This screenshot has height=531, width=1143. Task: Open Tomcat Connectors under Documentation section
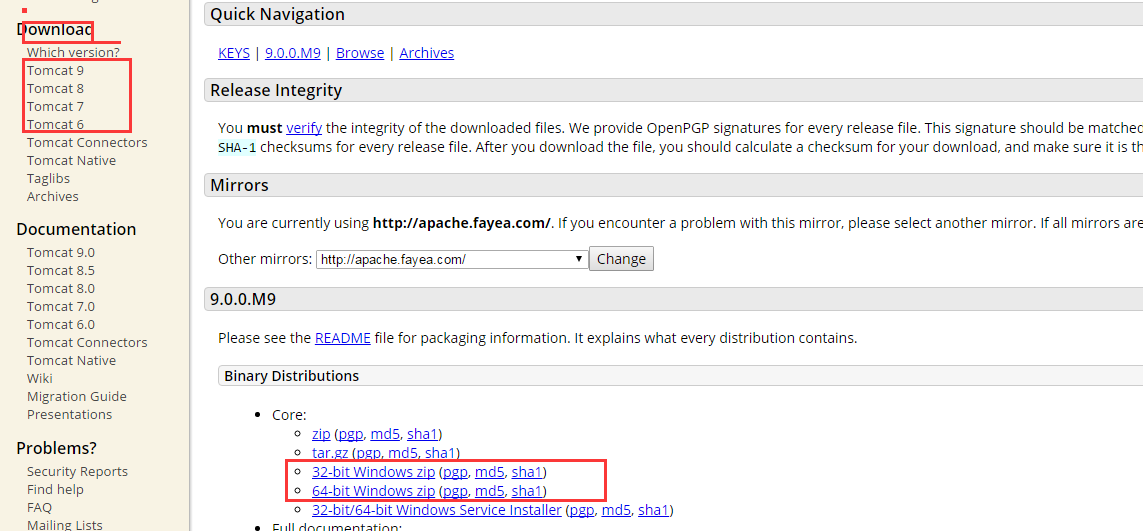point(87,342)
